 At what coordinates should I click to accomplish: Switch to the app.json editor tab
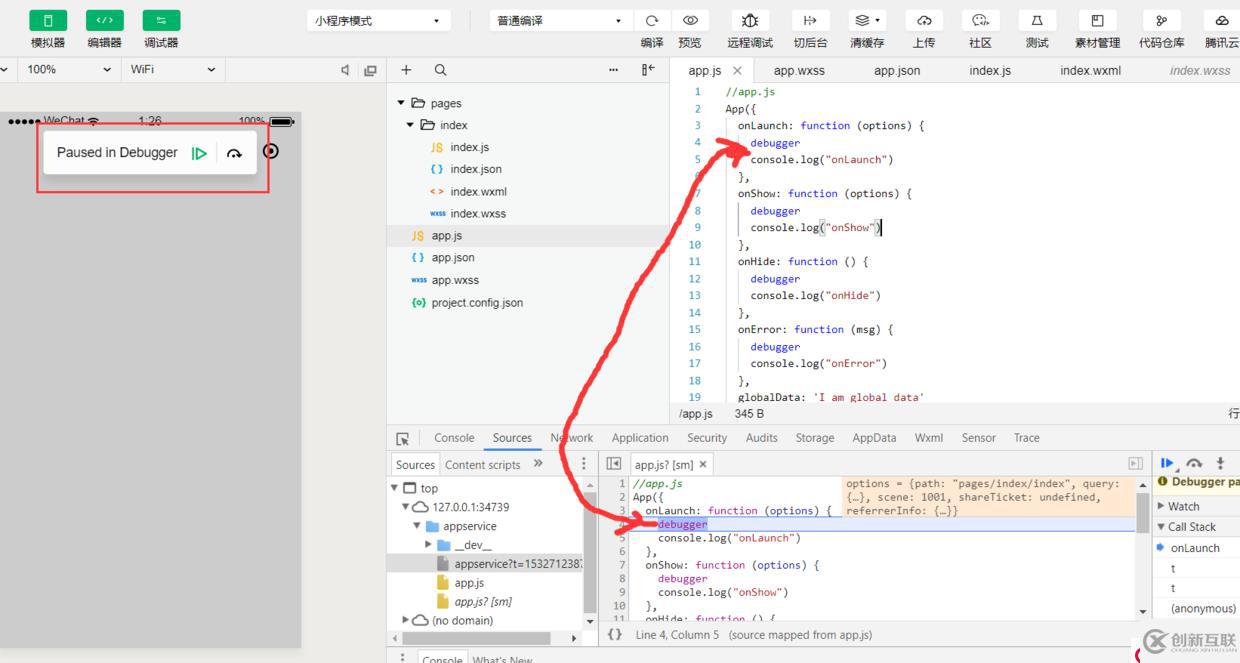tap(897, 70)
